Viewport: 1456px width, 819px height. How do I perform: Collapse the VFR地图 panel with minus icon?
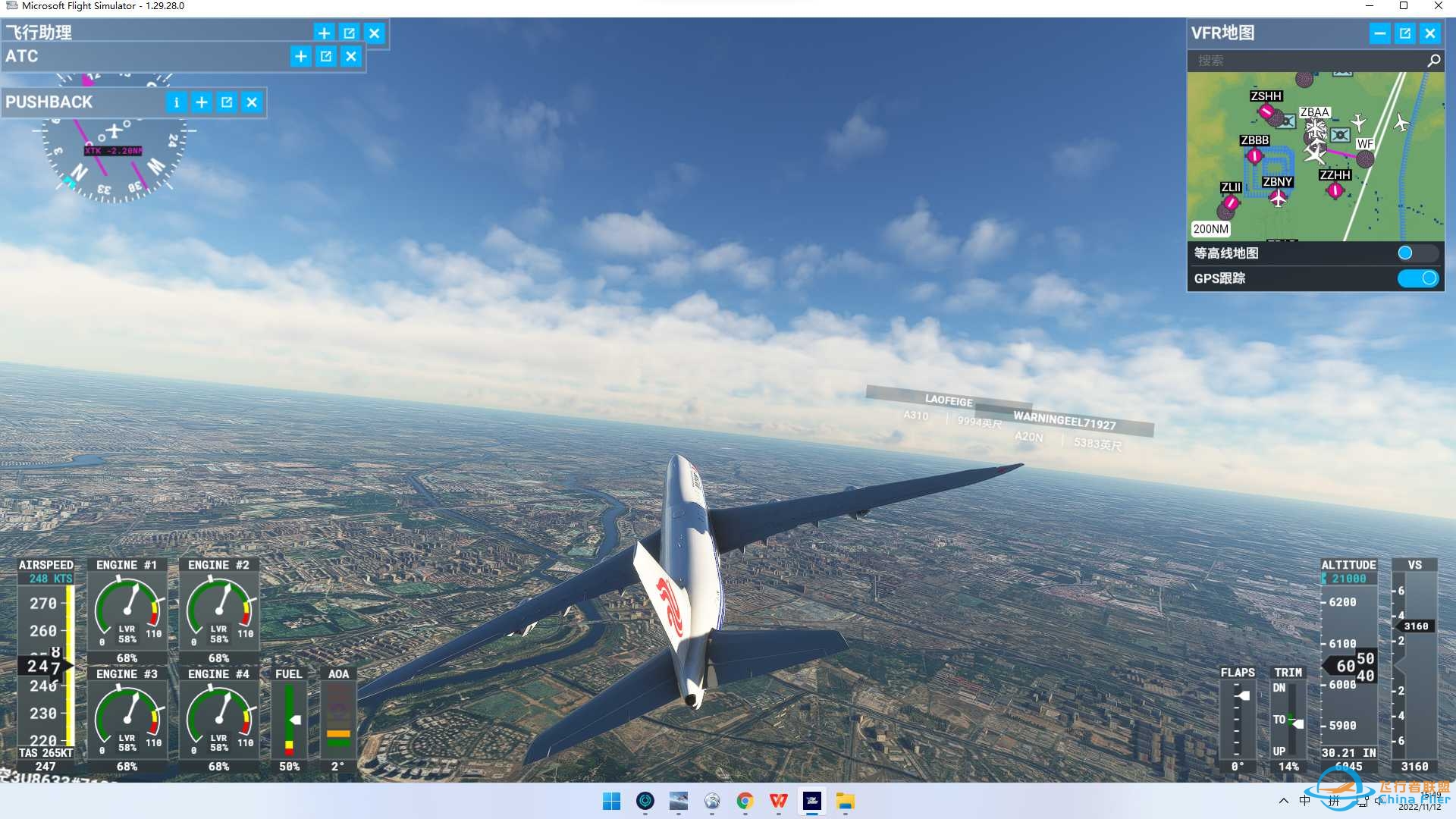pyautogui.click(x=1379, y=33)
